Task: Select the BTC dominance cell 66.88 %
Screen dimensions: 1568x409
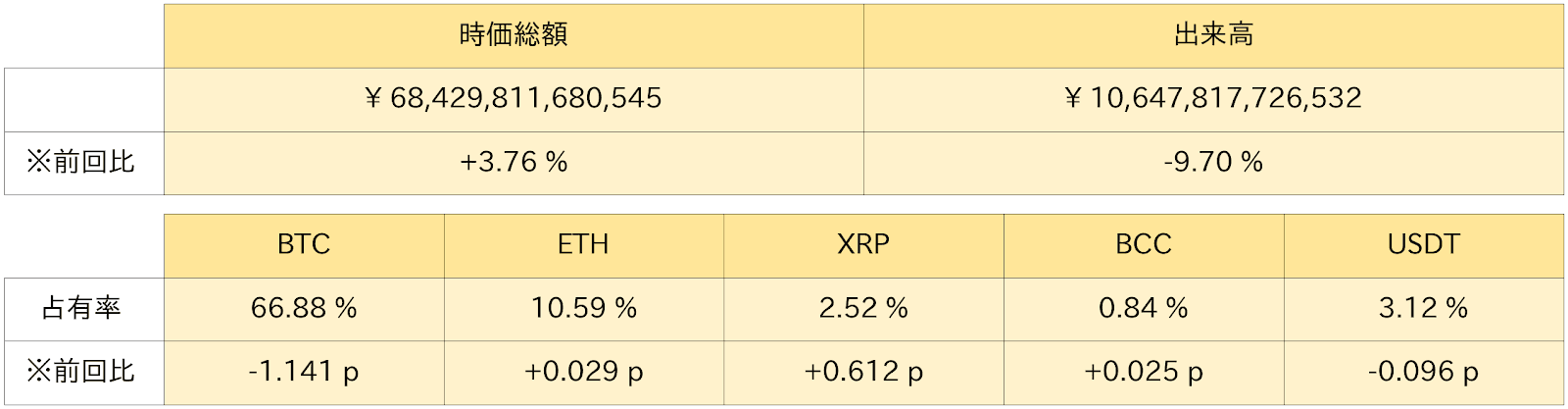Action: point(304,308)
